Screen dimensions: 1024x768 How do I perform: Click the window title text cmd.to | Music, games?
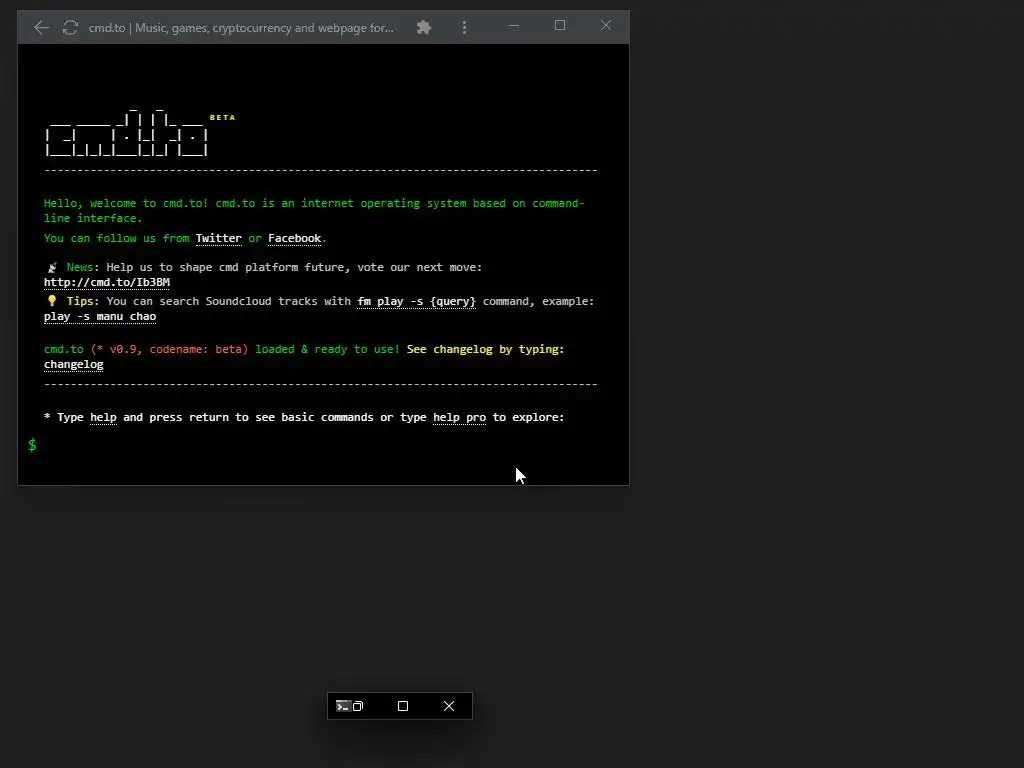(241, 27)
